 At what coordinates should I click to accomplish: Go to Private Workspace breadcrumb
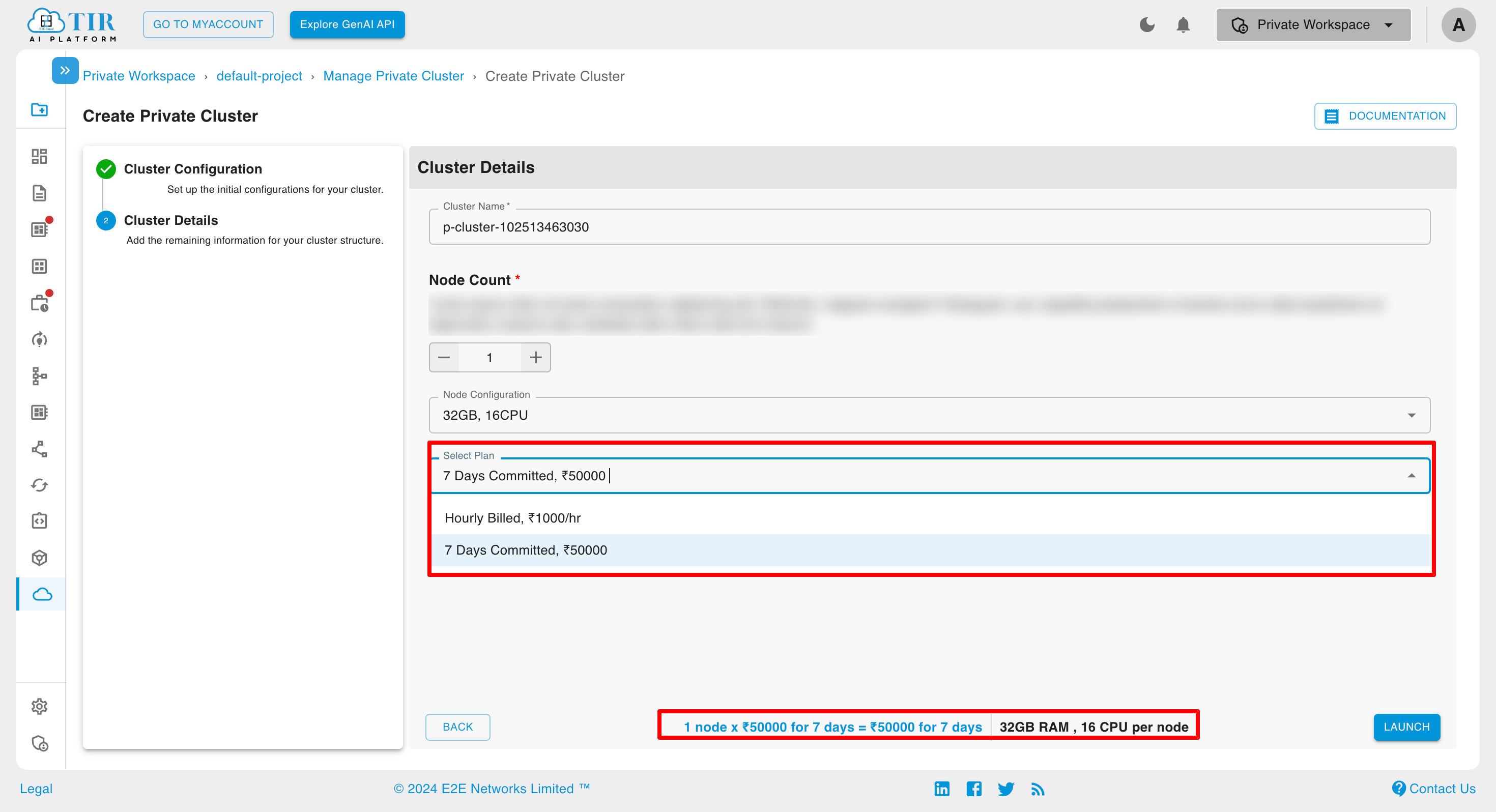point(139,76)
